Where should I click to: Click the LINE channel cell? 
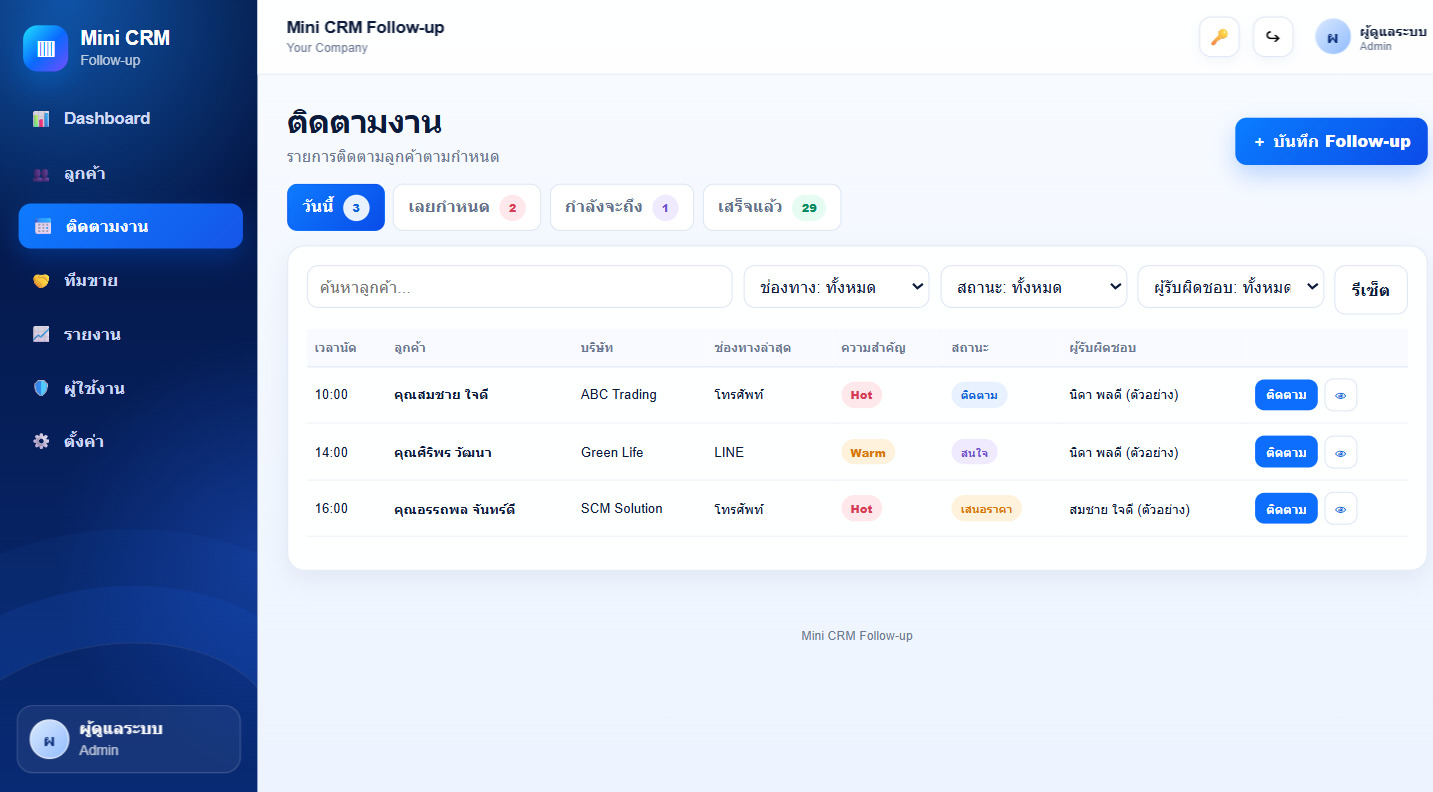point(729,452)
